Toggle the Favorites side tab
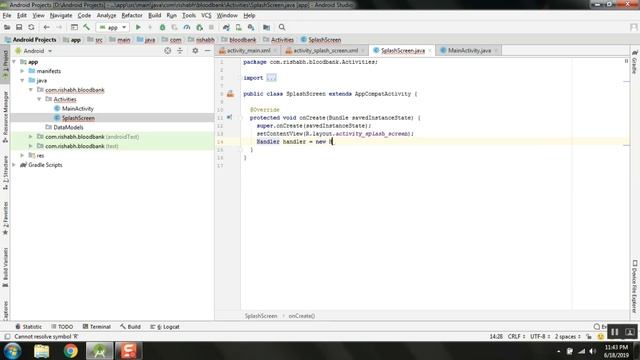The height and width of the screenshot is (360, 640). tap(5, 218)
